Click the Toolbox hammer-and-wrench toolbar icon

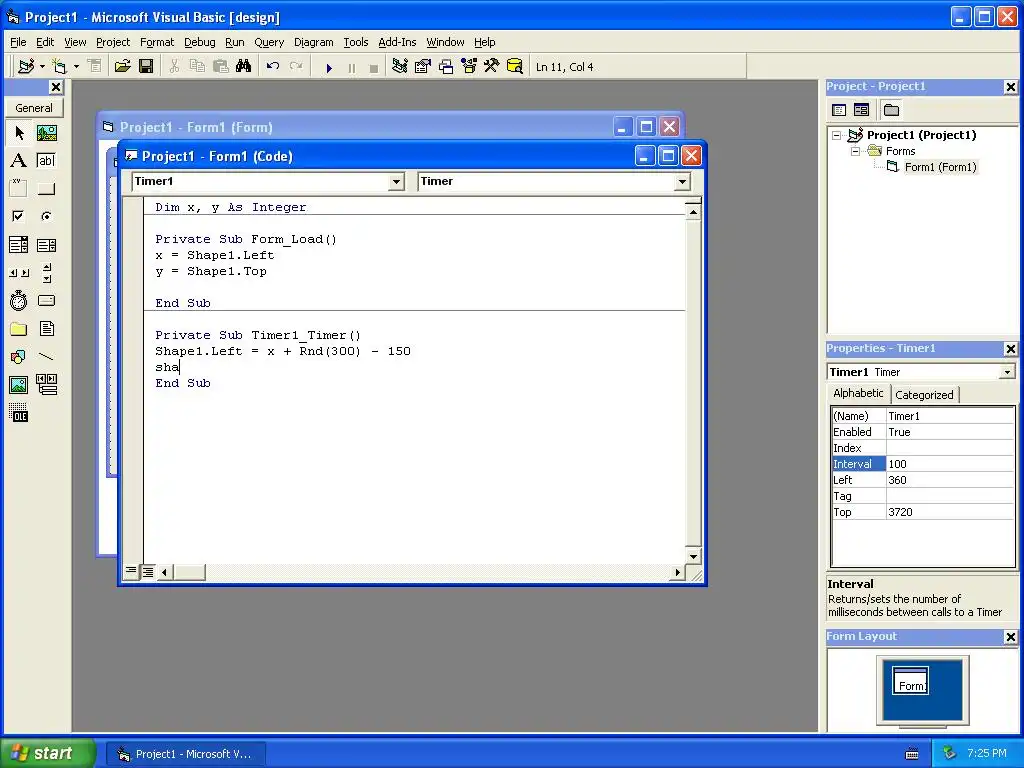(491, 66)
